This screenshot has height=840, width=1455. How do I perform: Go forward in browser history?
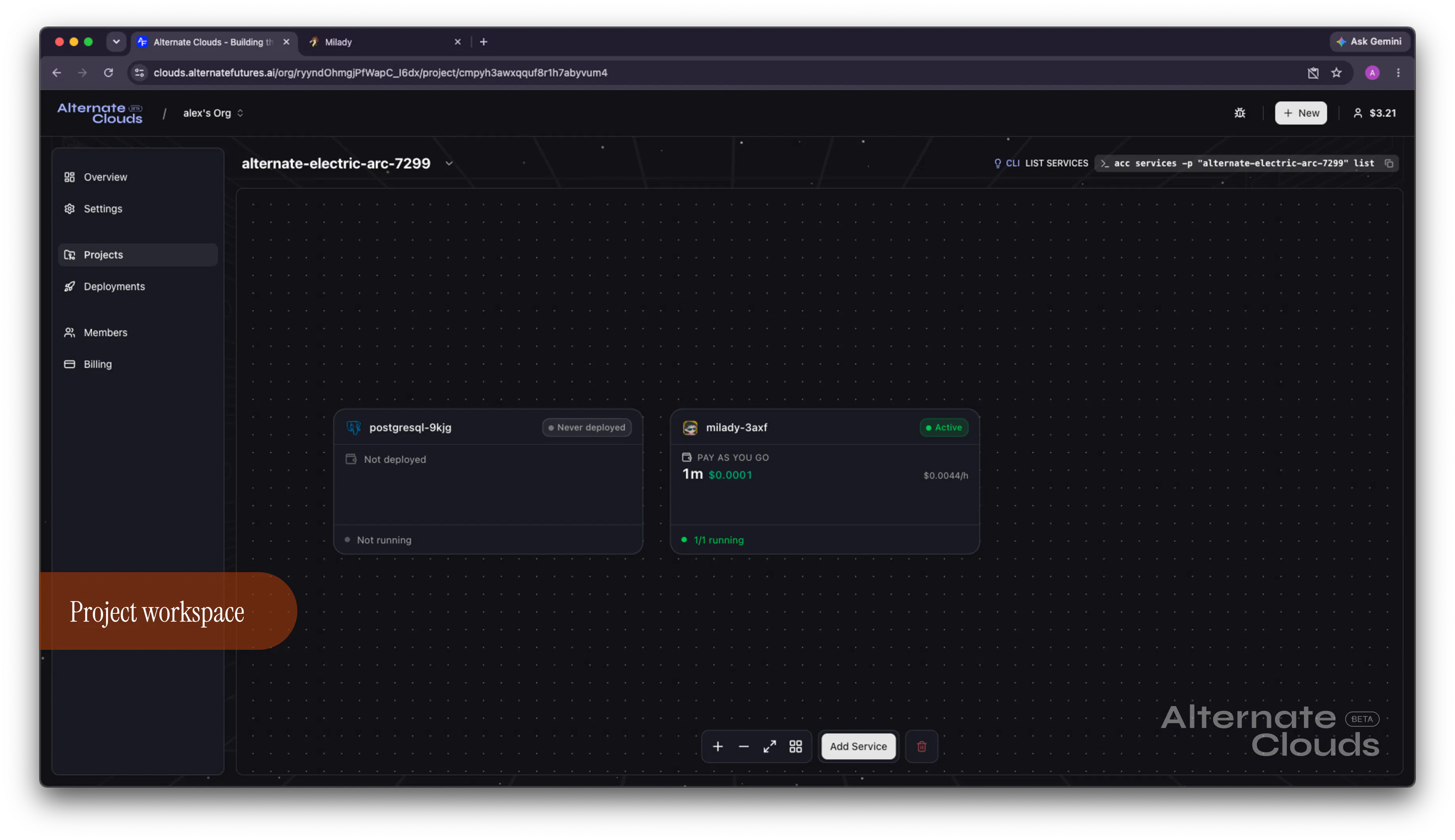(x=82, y=73)
